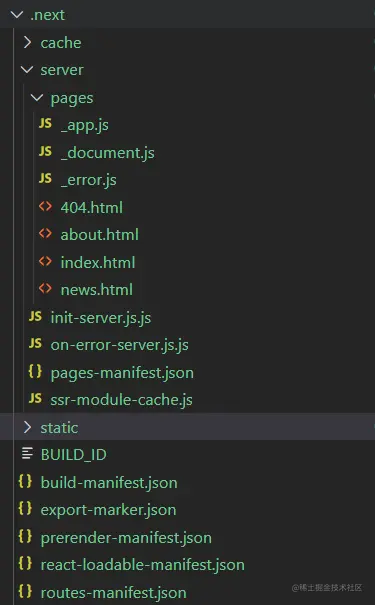Image resolution: width=375 pixels, height=605 pixels.
Task: Open init-server.js.js file
Action: [x=101, y=318]
